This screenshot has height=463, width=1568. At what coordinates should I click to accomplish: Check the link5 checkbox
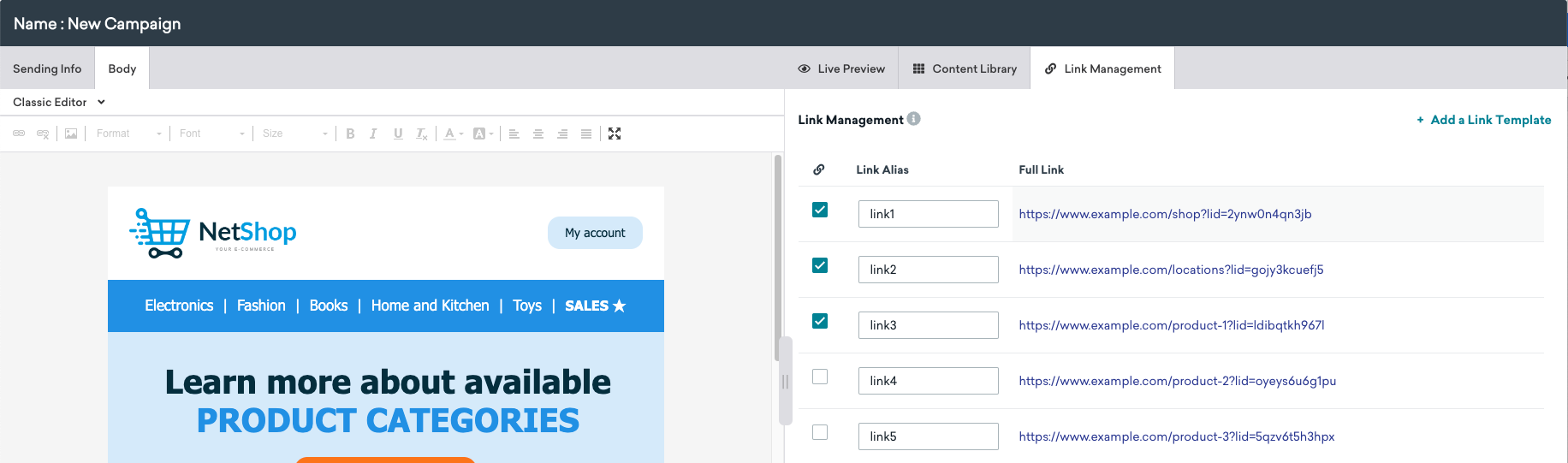[x=820, y=432]
